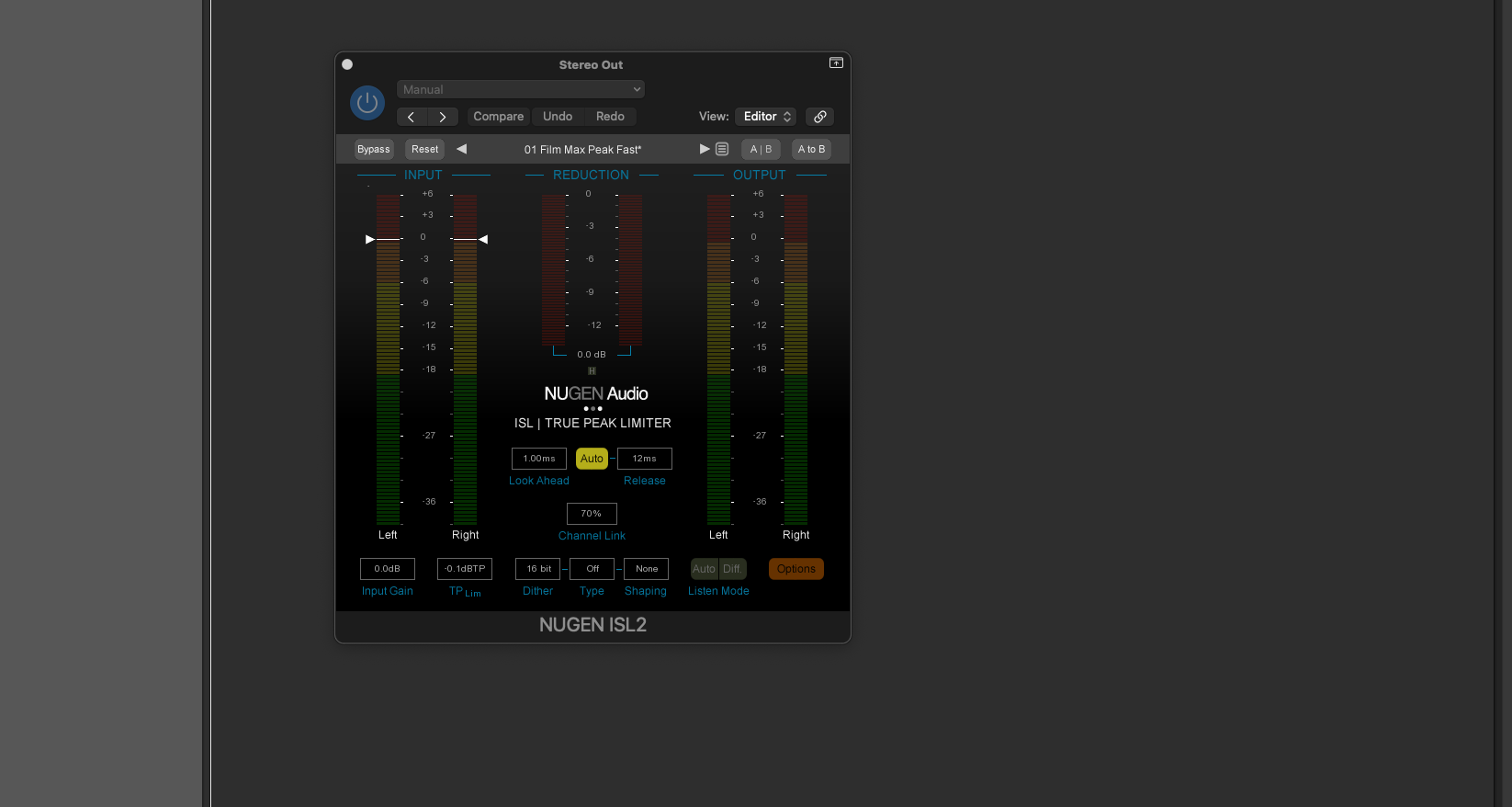Click the NUGEN Audio logo
Screen dimensions: 1512x807
pyautogui.click(x=596, y=394)
